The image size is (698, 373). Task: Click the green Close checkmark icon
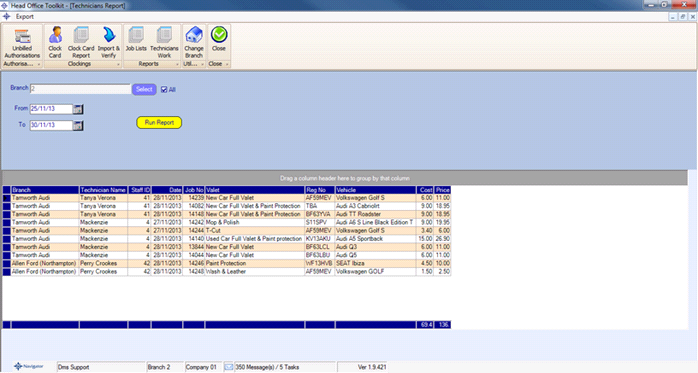(219, 35)
